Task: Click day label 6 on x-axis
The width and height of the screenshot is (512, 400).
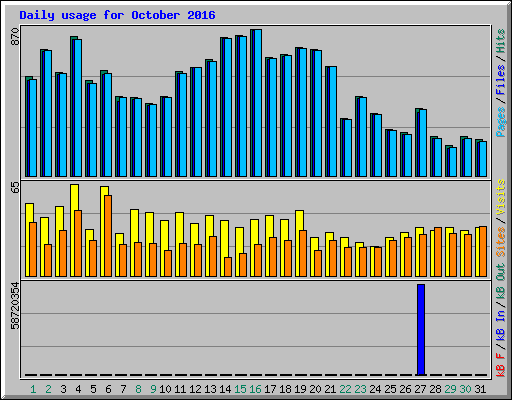Action: click(108, 389)
